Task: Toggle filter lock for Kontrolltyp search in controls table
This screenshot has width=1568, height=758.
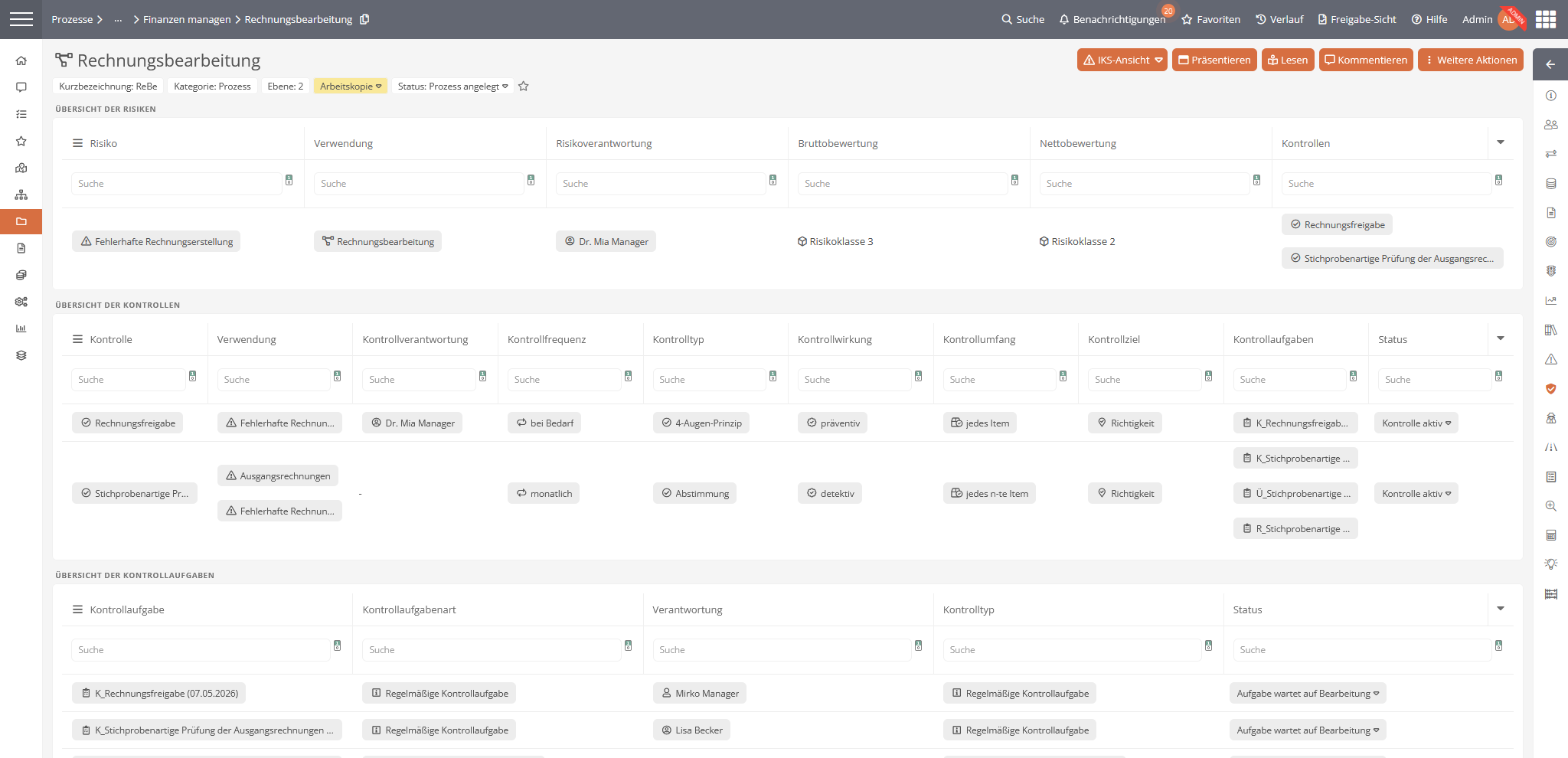Action: point(773,376)
